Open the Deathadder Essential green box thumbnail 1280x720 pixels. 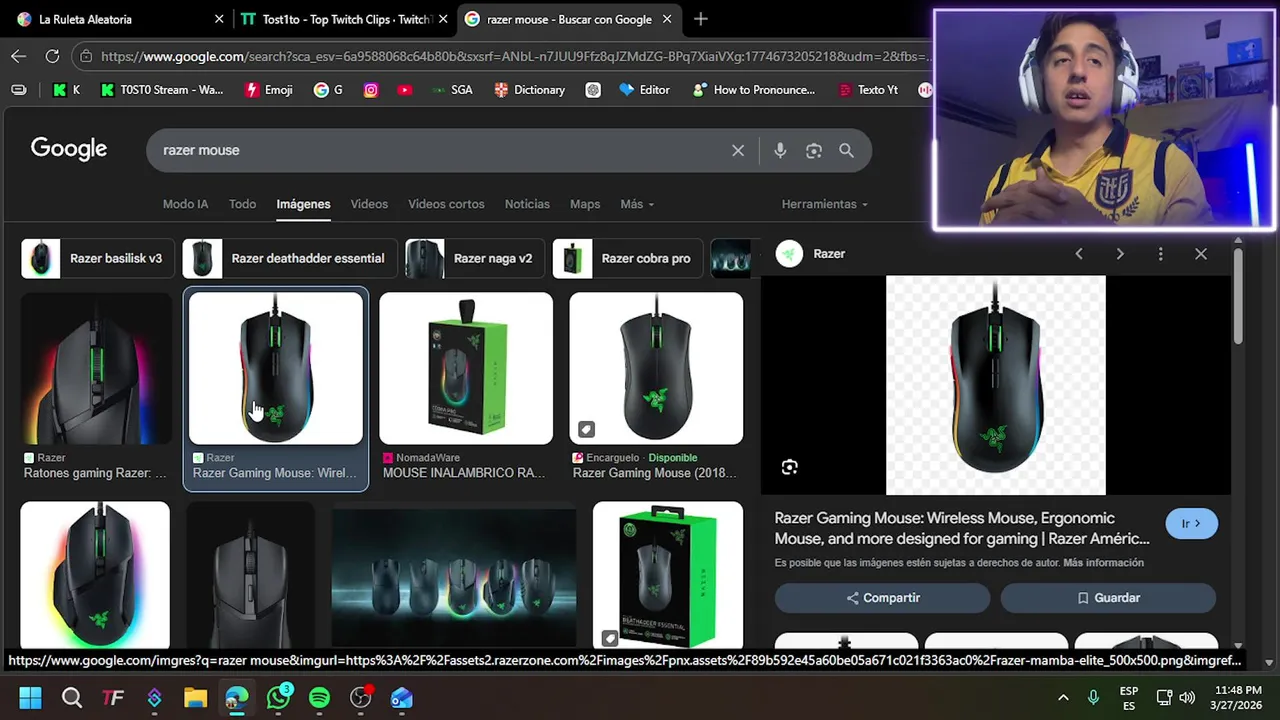tap(668, 575)
